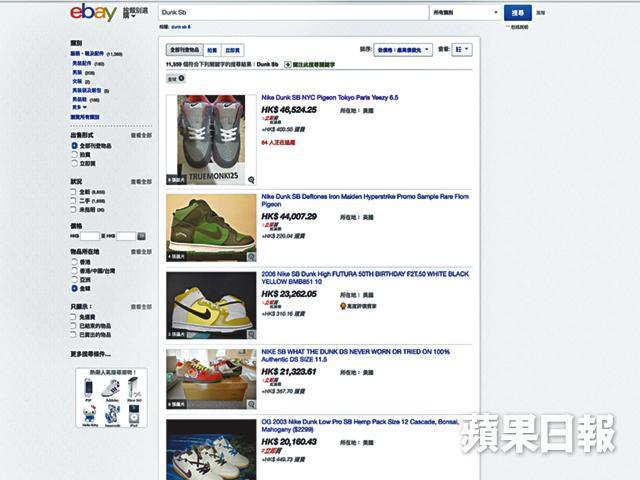Select the 香港 item location radio button

(74, 262)
